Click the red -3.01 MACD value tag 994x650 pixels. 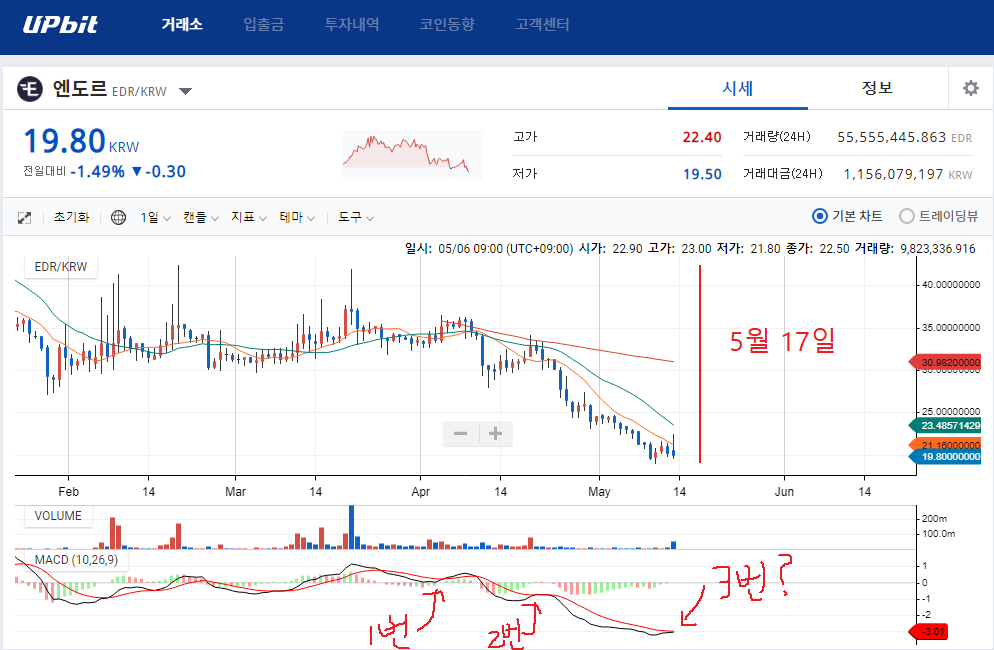pyautogui.click(x=928, y=632)
